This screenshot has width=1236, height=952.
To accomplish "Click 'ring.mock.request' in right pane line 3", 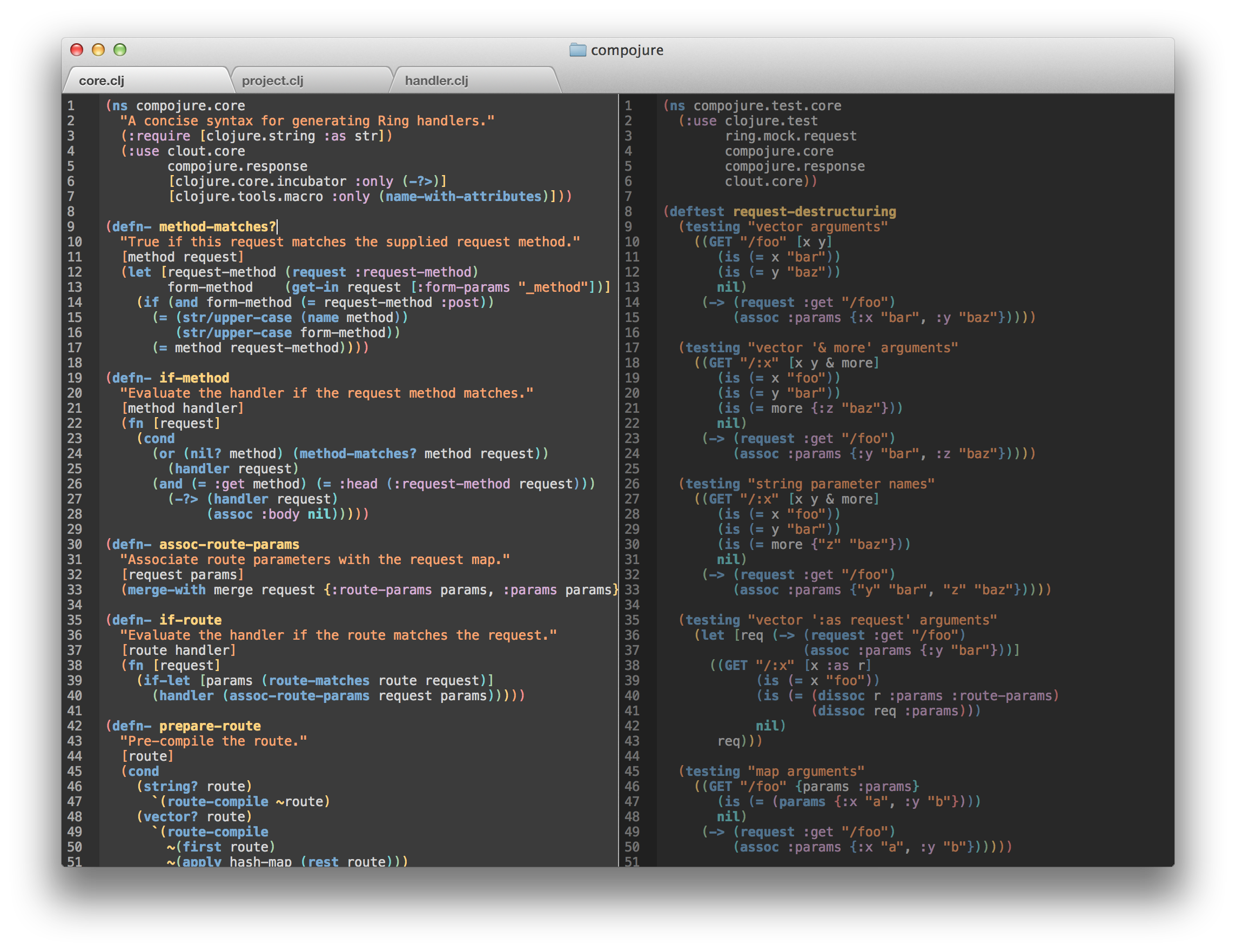I will tap(791, 136).
